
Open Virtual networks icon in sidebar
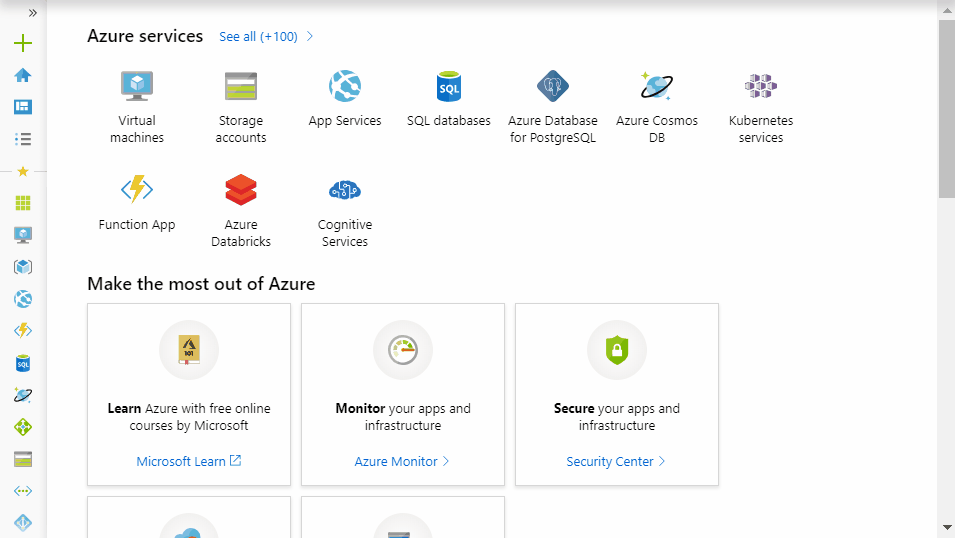click(x=23, y=491)
